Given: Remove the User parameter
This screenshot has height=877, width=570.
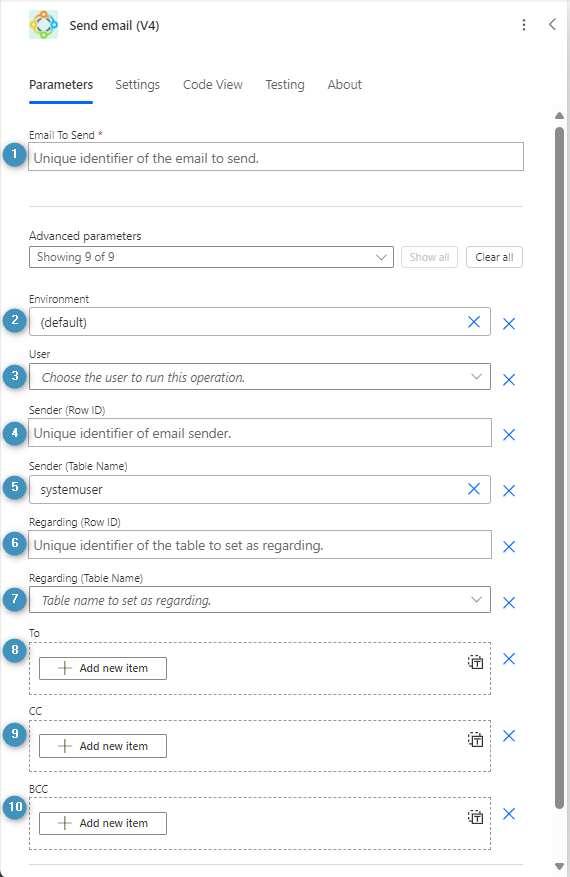Looking at the screenshot, I should click(x=509, y=380).
